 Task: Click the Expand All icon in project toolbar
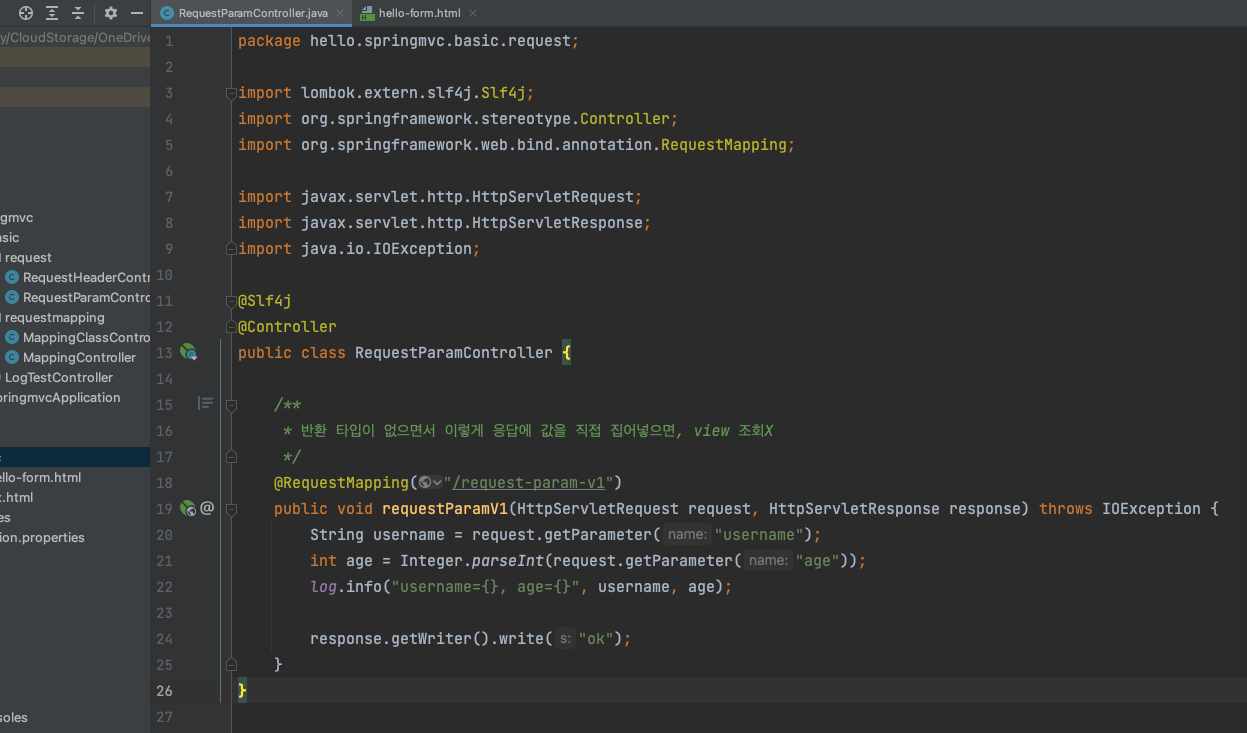[x=52, y=13]
